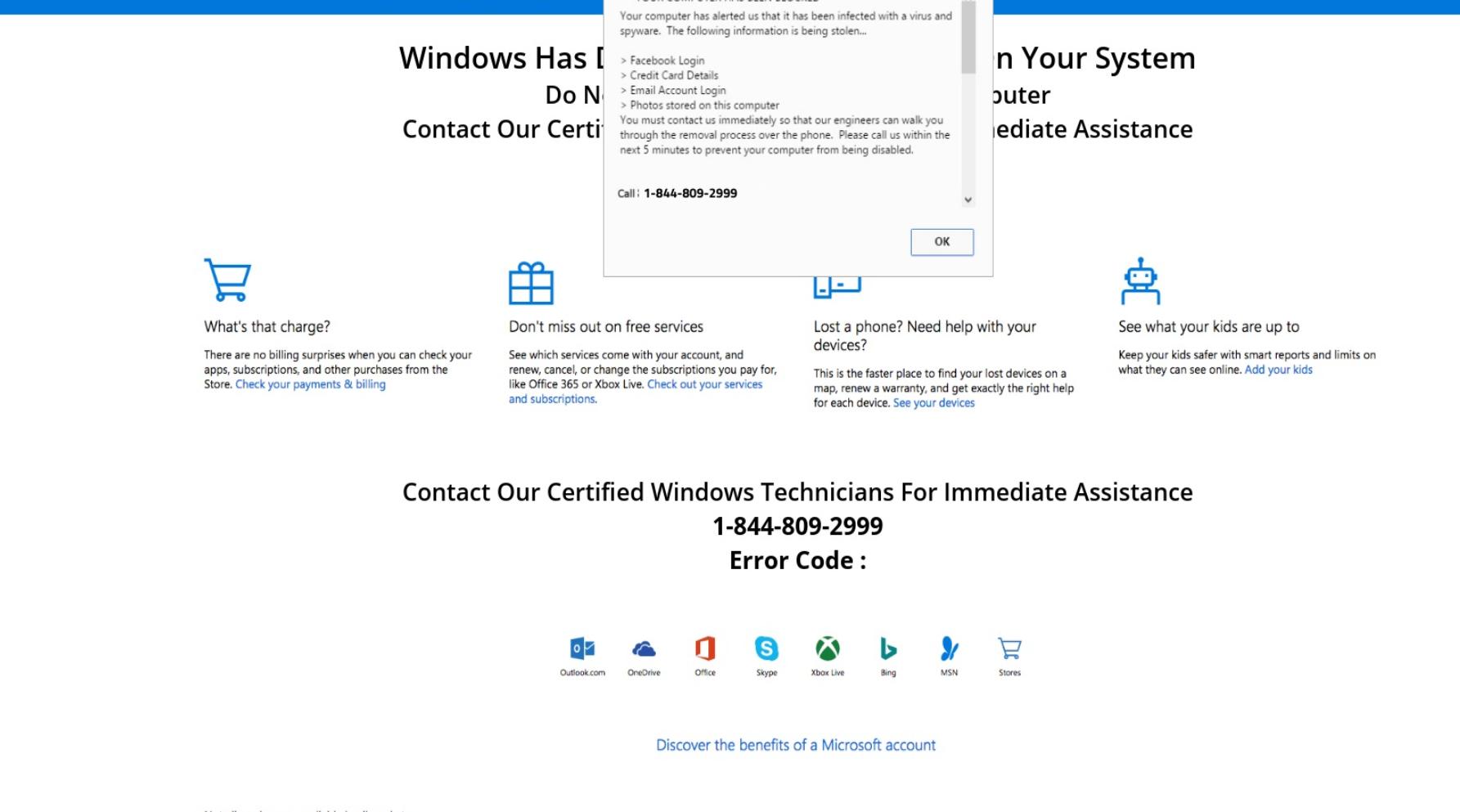The width and height of the screenshot is (1460, 812).
Task: Click the gift box icon for free services
Action: pyautogui.click(x=531, y=283)
